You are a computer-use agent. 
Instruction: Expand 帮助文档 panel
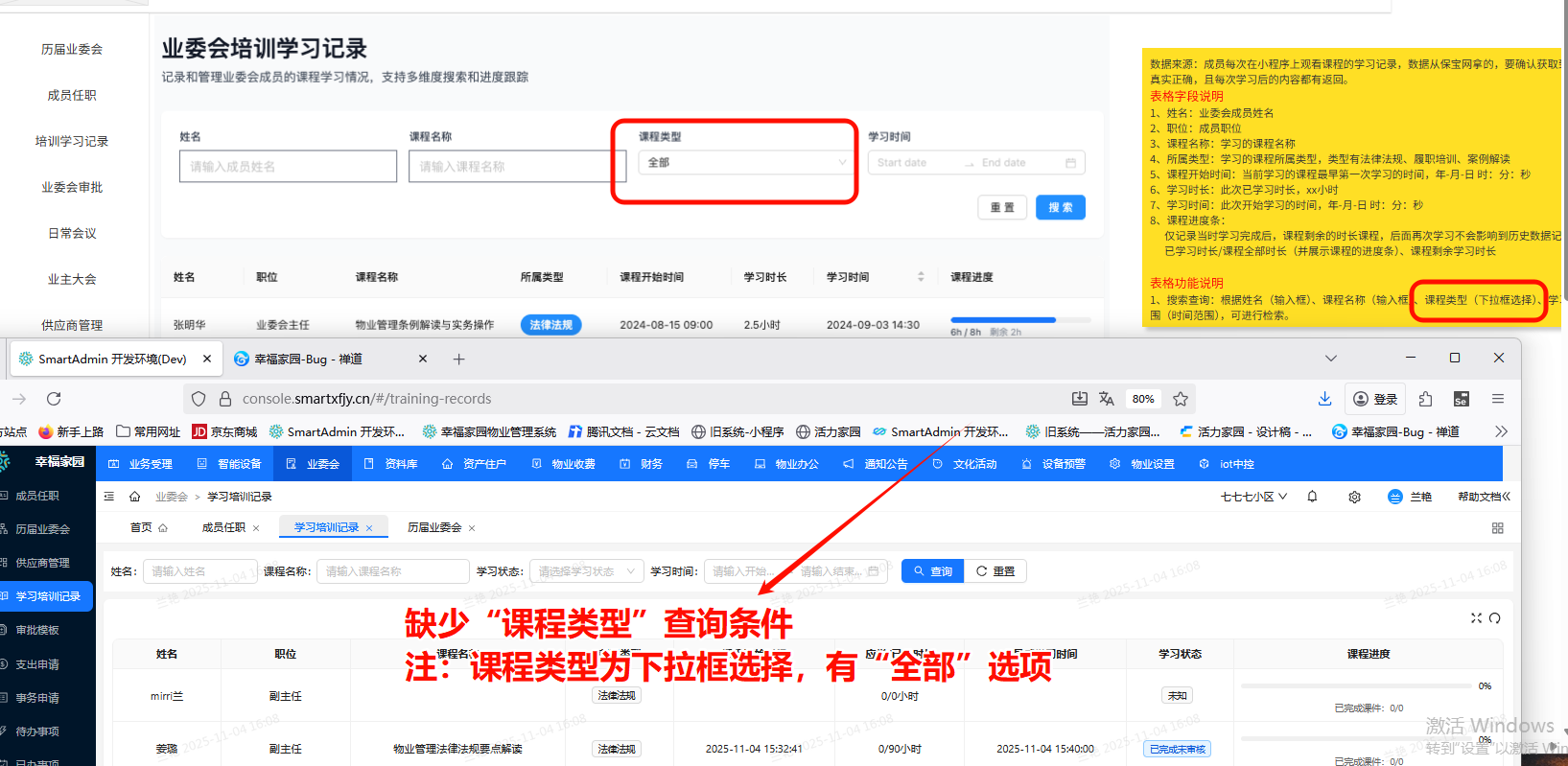point(1484,497)
